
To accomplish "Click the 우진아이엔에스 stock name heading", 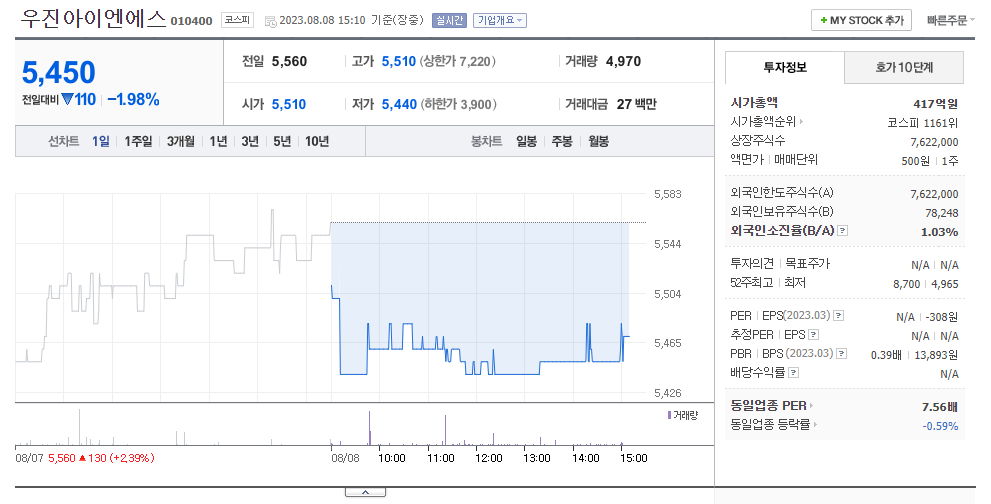I will [93, 19].
